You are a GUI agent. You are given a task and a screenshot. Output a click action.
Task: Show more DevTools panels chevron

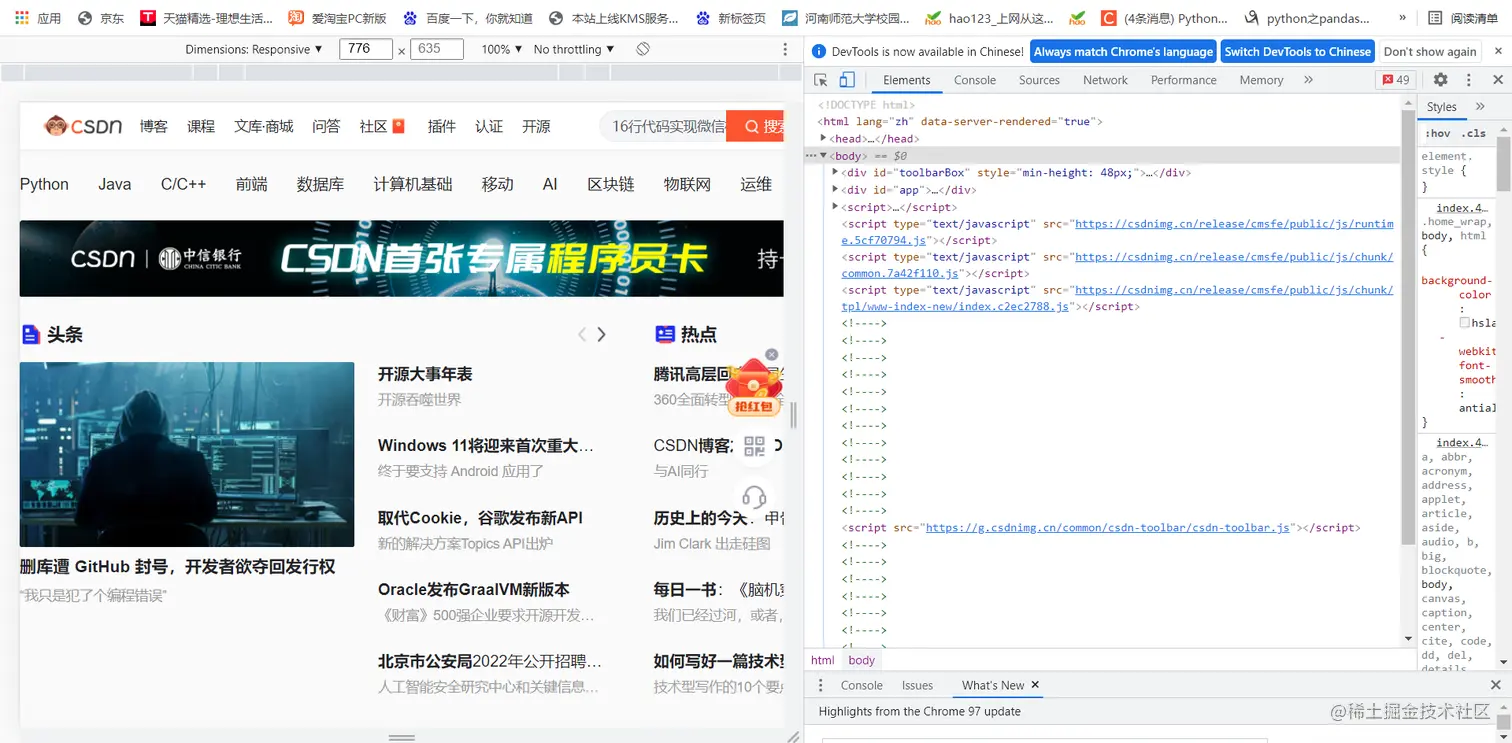pos(1308,80)
